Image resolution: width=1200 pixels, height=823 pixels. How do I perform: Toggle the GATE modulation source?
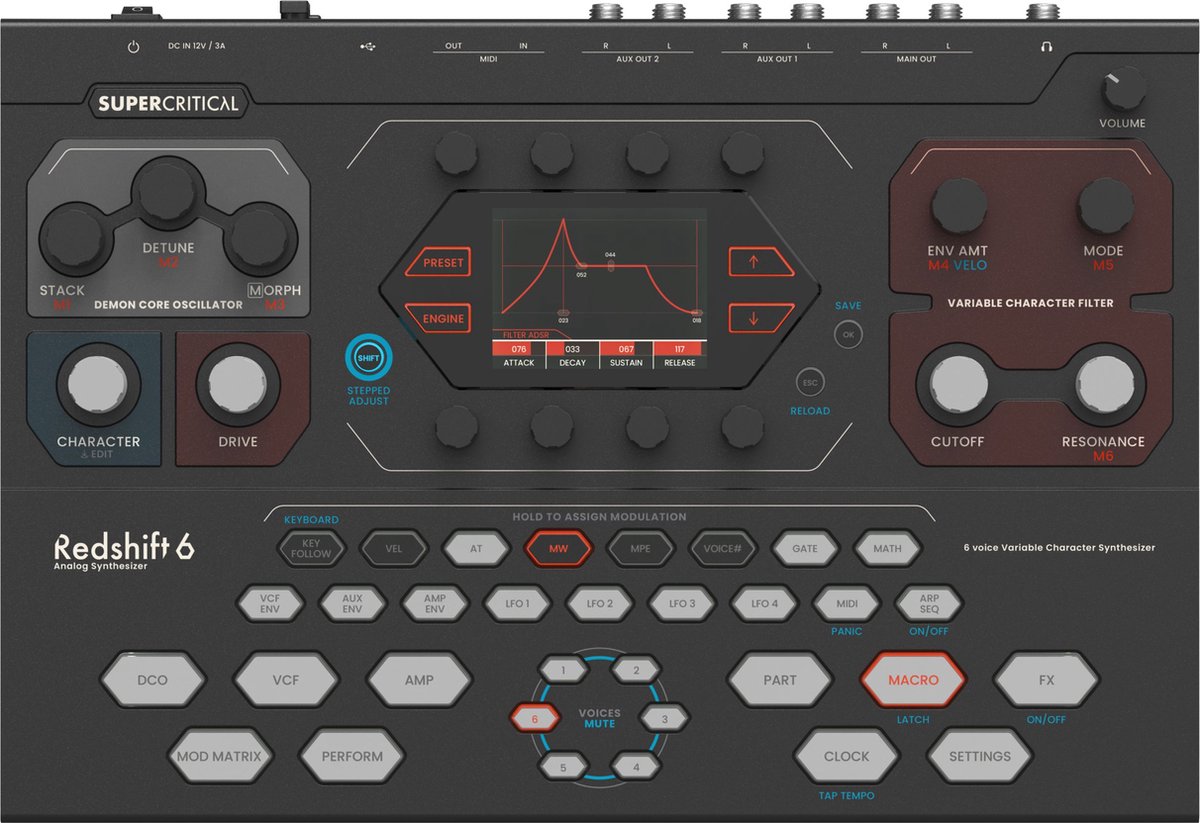805,548
